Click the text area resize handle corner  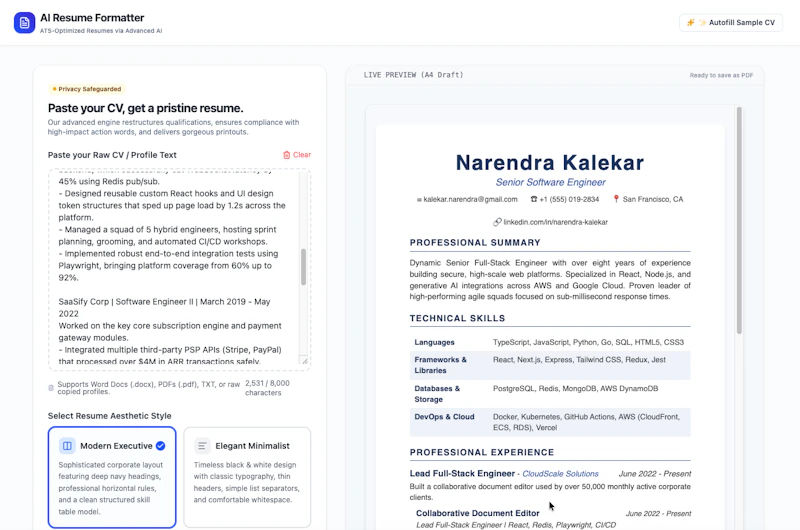tap(305, 361)
